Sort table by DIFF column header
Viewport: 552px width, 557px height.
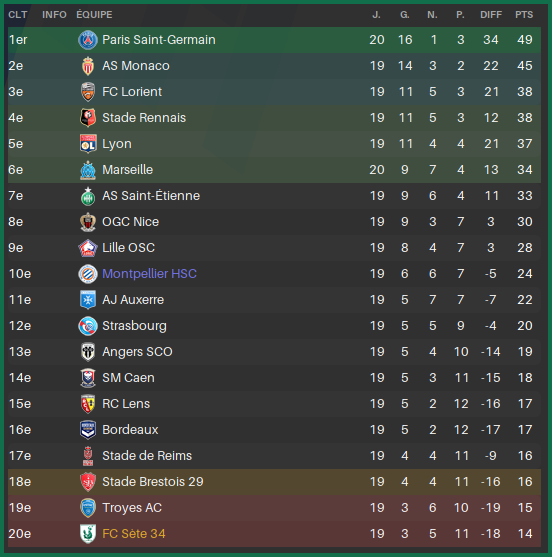(x=491, y=15)
